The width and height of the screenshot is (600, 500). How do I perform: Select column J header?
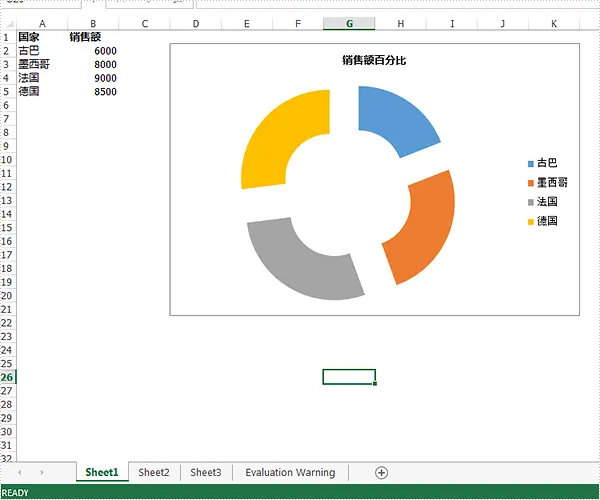[x=503, y=24]
